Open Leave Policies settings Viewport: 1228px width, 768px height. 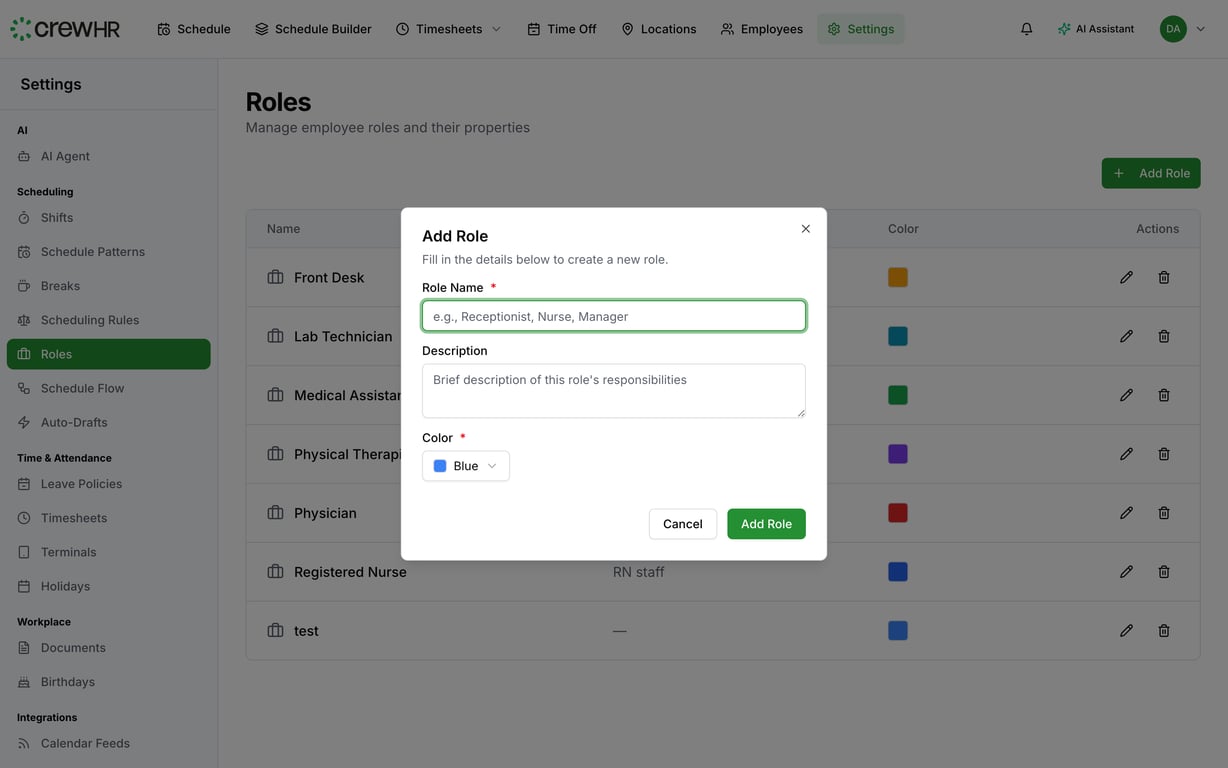(x=81, y=483)
